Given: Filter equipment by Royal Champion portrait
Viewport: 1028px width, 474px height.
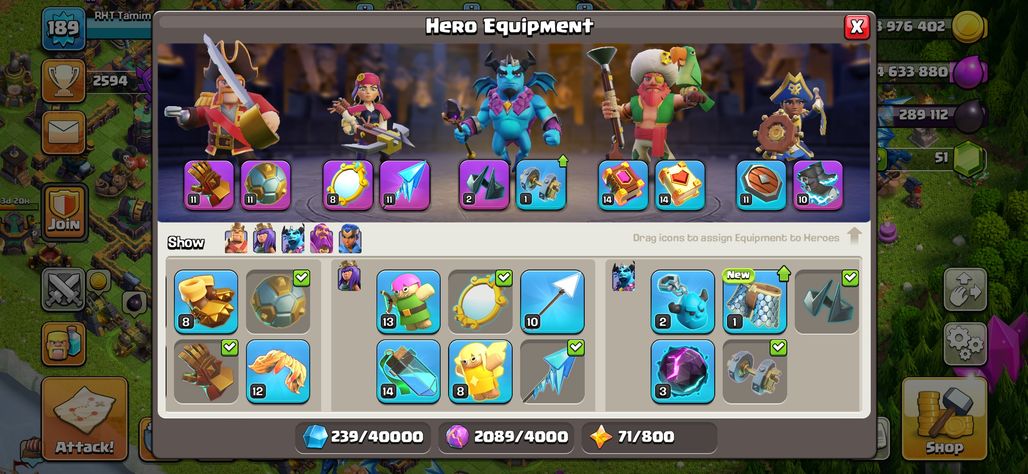Looking at the screenshot, I should pos(350,239).
